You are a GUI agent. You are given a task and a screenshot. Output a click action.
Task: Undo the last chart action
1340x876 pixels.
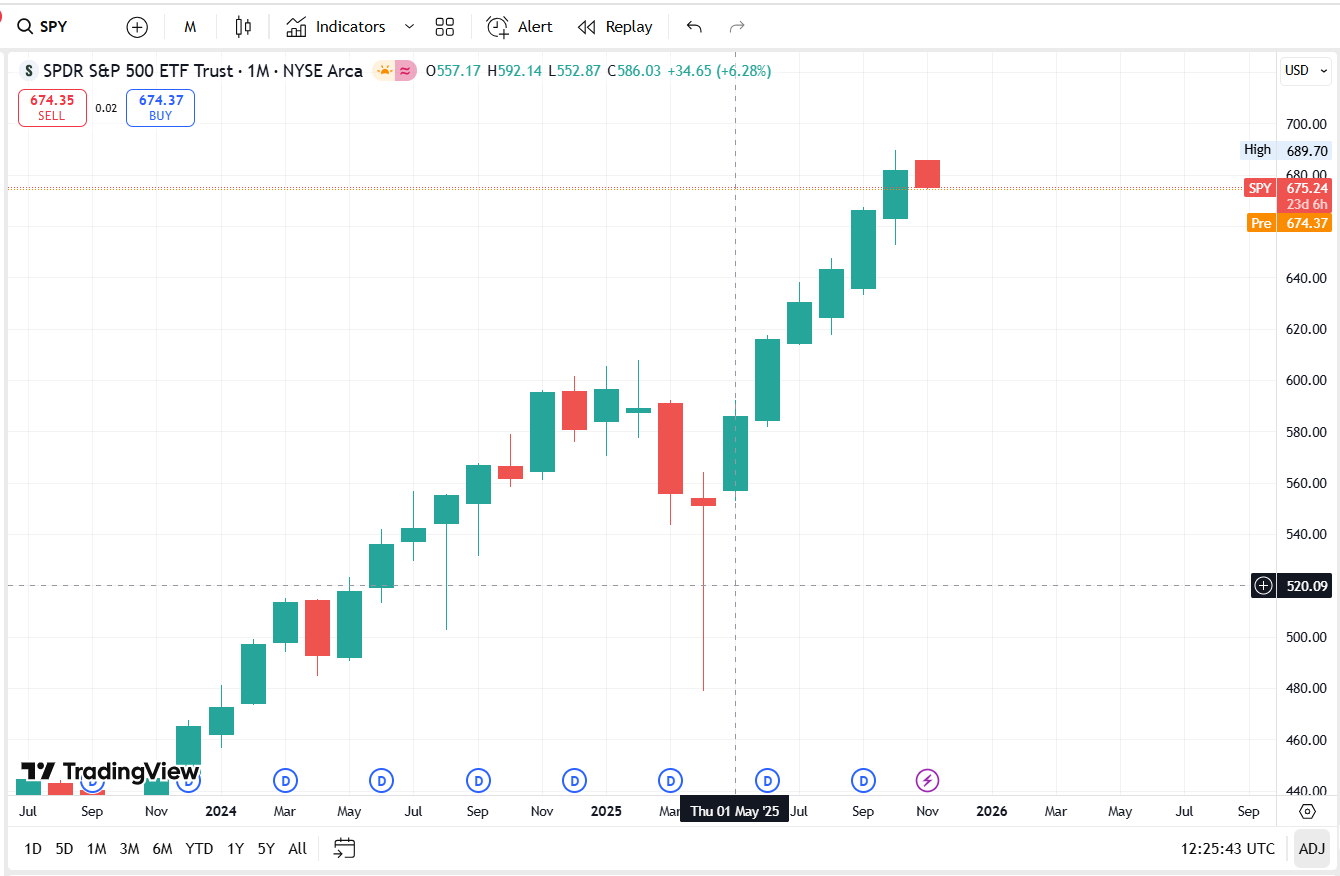pos(694,27)
